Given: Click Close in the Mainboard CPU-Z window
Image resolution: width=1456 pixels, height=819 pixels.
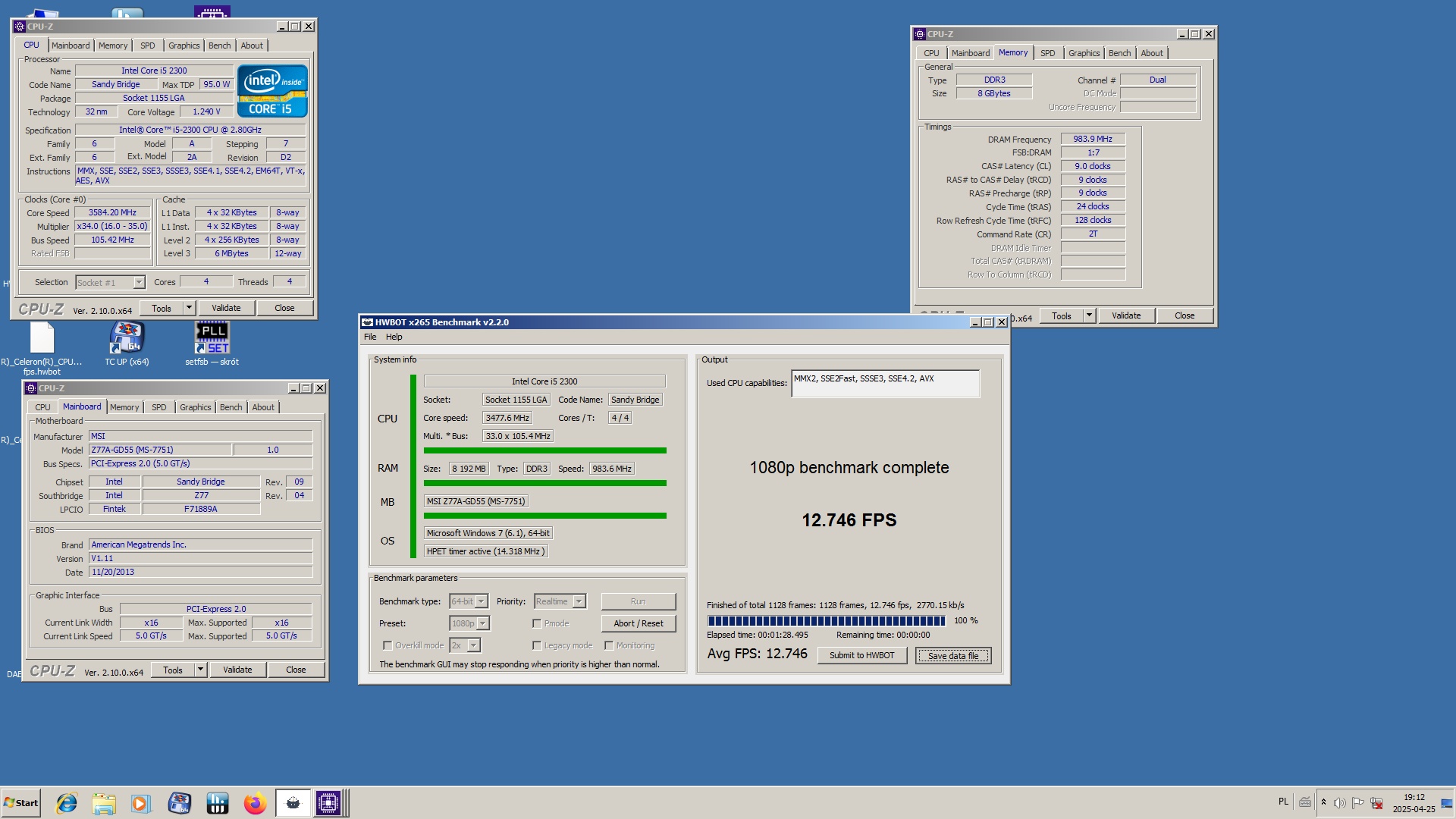Looking at the screenshot, I should click(x=296, y=670).
